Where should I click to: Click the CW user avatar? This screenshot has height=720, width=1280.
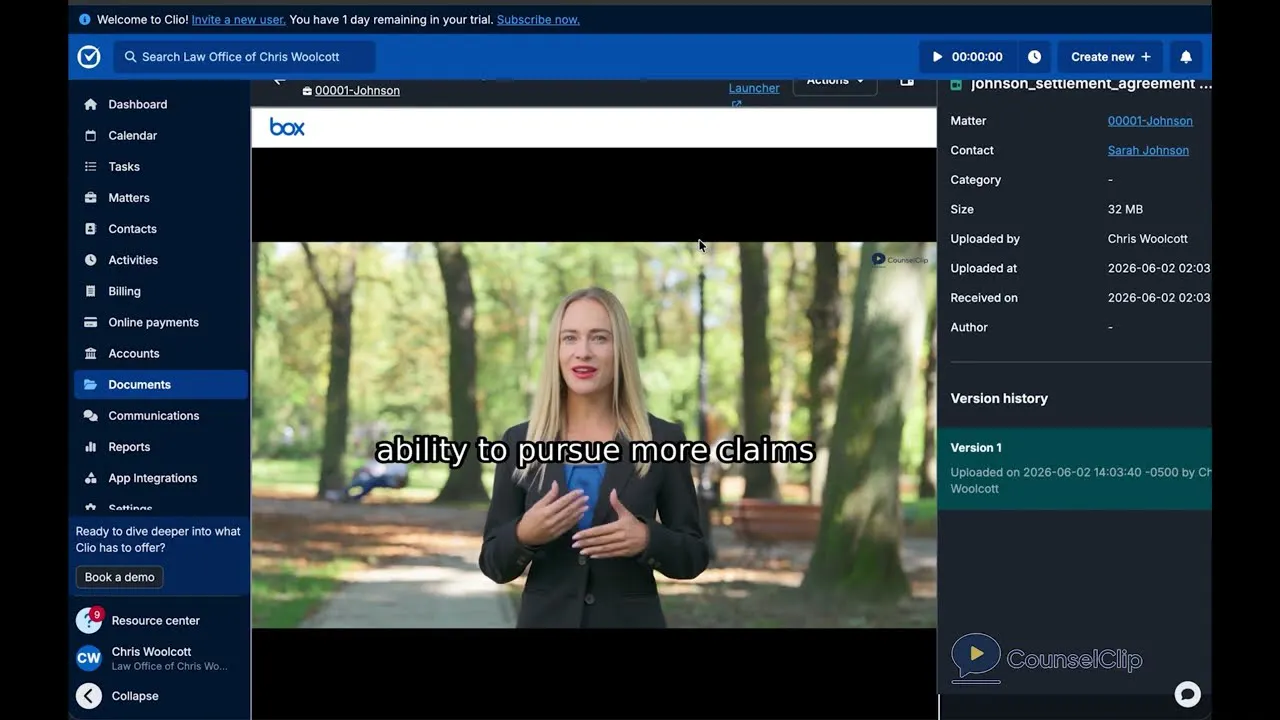point(89,658)
